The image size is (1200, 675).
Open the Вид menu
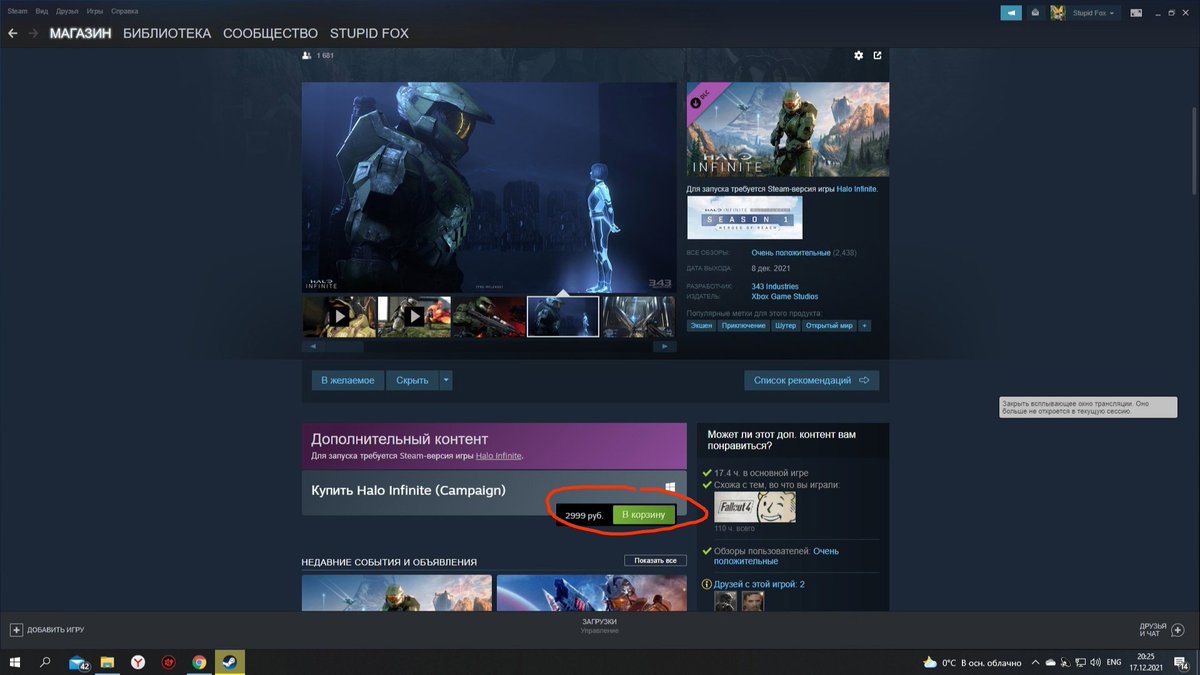(x=41, y=11)
